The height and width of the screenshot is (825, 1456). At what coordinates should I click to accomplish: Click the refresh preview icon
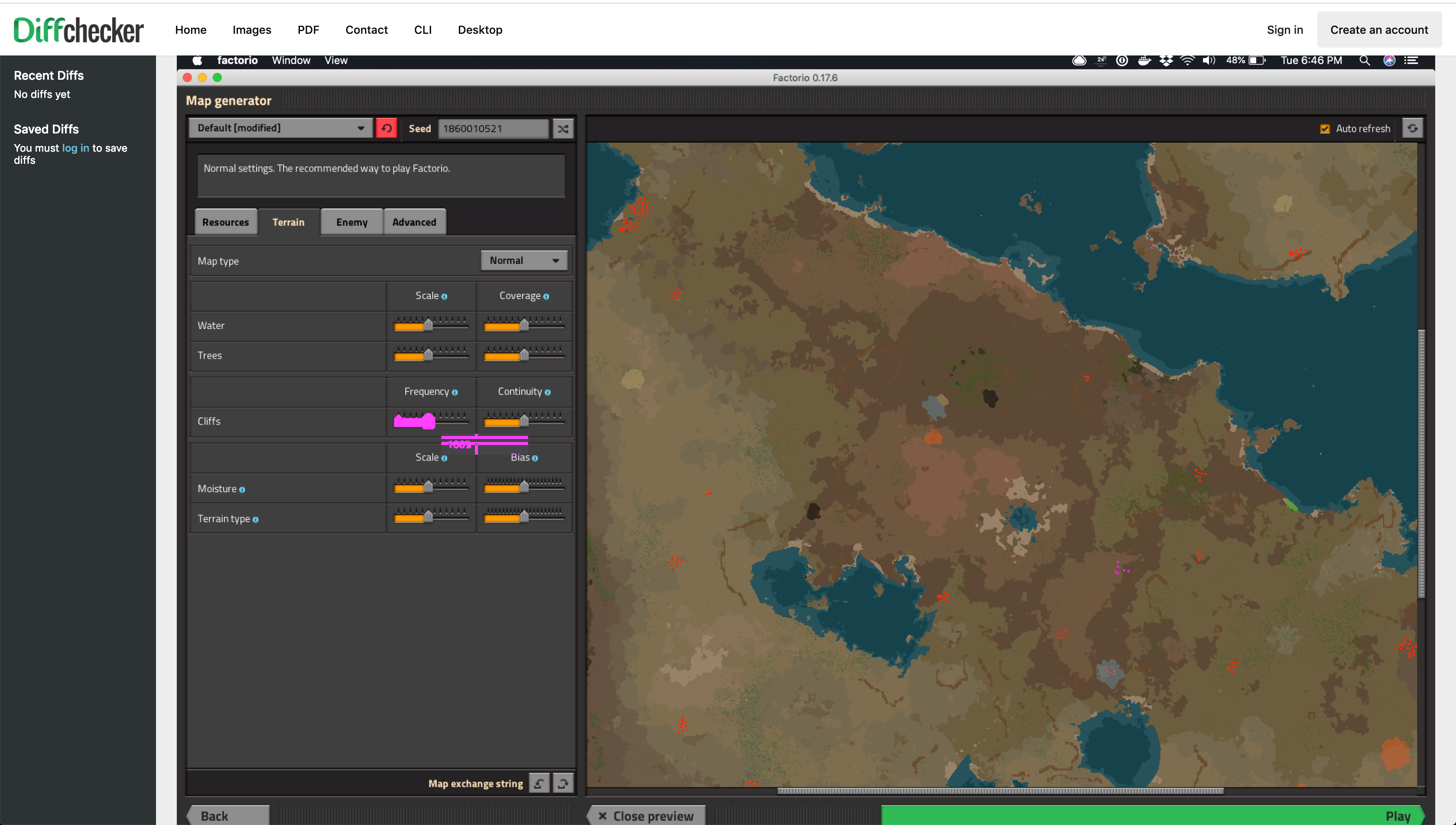tap(1412, 128)
